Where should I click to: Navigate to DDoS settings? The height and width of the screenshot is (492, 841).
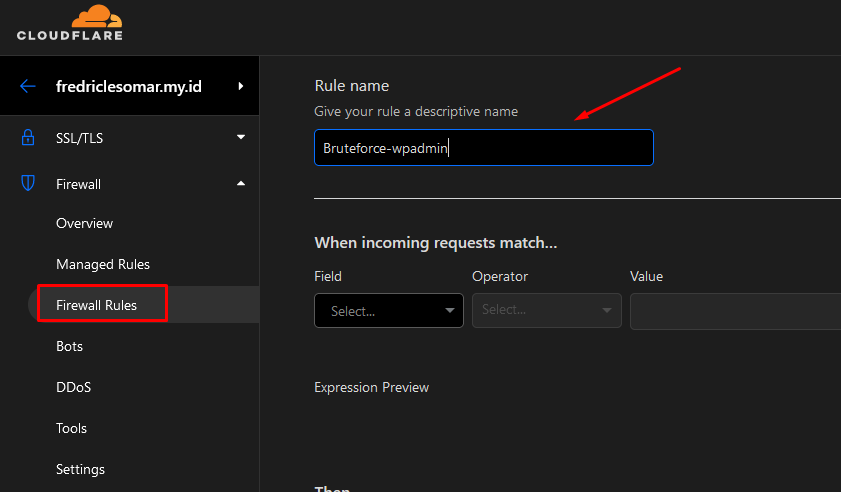tap(74, 387)
